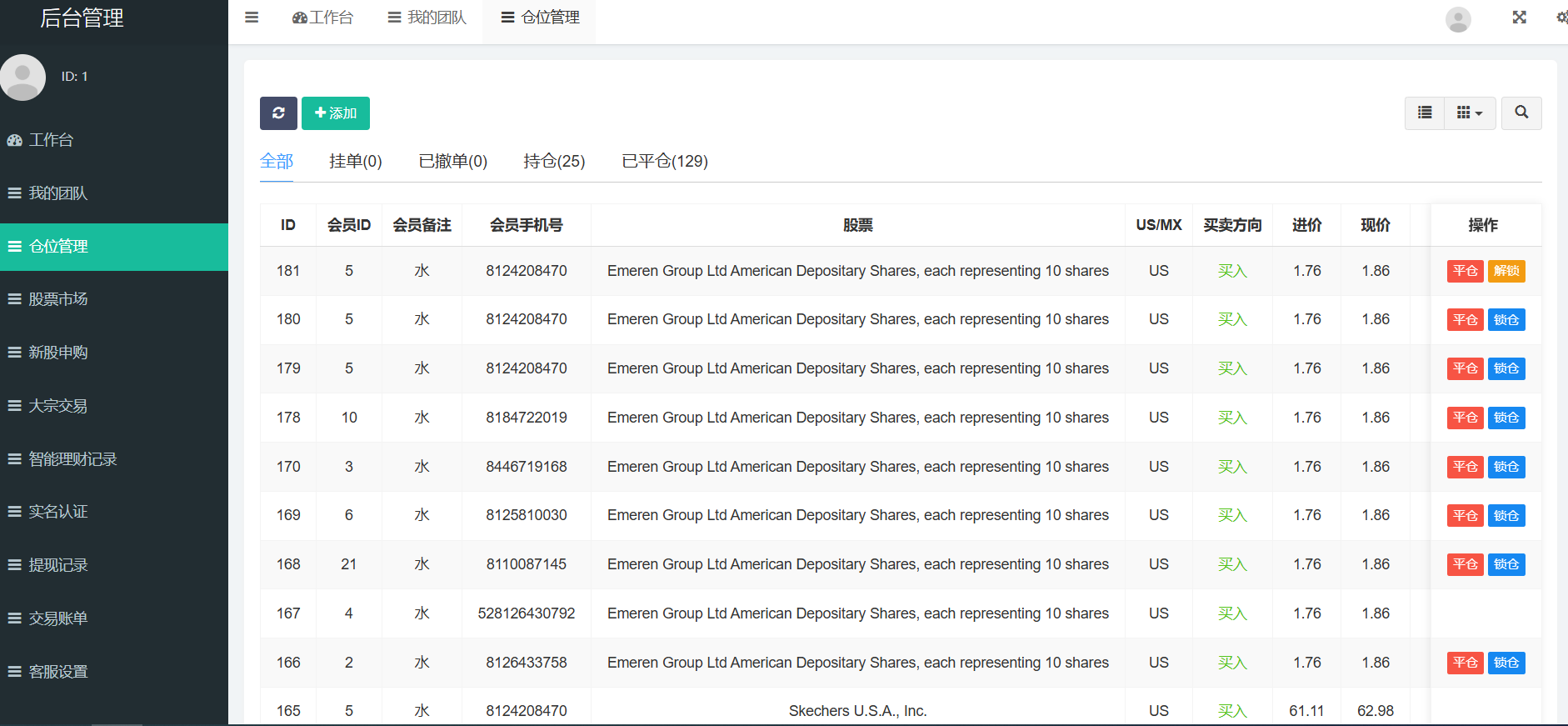The height and width of the screenshot is (726, 1568).
Task: Select the 持仓(25) tab
Action: click(554, 161)
